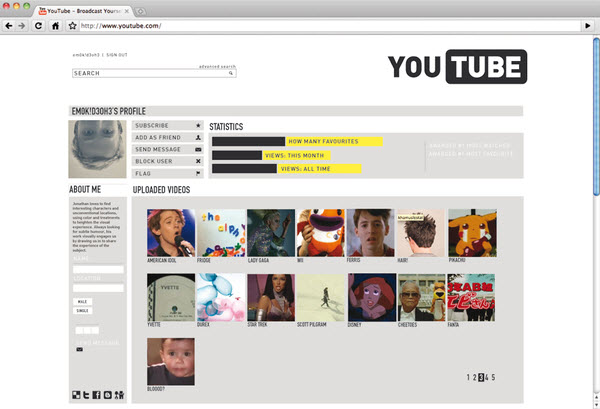Click the star icon on the Subscribe row
Image resolution: width=600 pixels, height=409 pixels.
[198, 125]
